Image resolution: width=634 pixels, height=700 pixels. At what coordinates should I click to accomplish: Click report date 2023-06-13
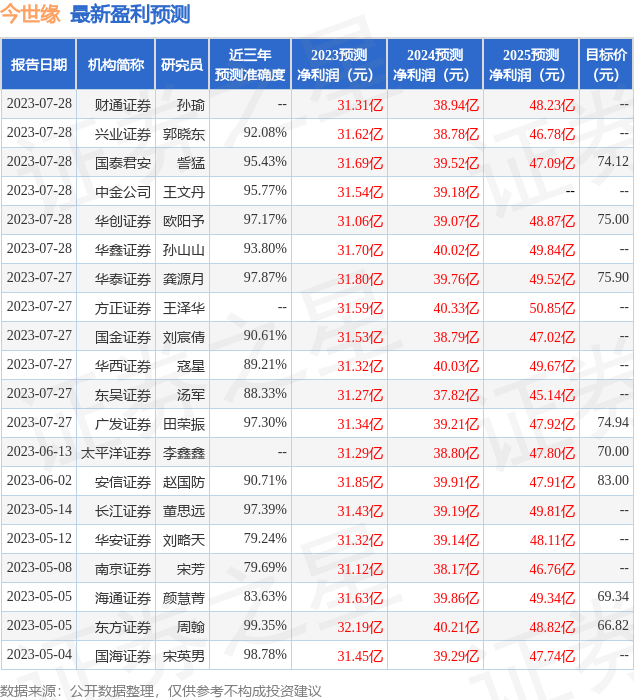39,452
